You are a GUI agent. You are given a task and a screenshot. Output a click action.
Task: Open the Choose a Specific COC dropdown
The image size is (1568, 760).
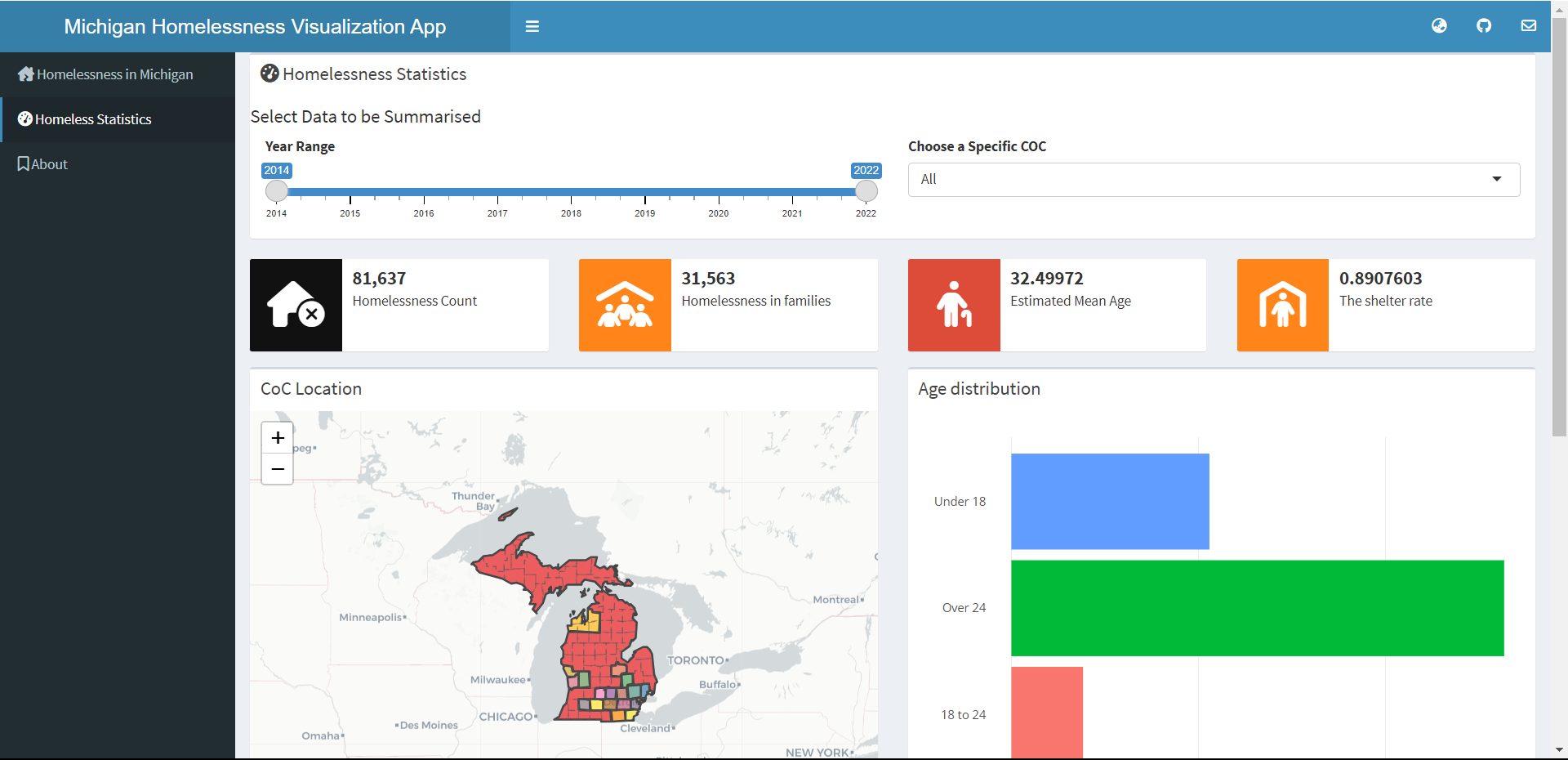point(1214,180)
